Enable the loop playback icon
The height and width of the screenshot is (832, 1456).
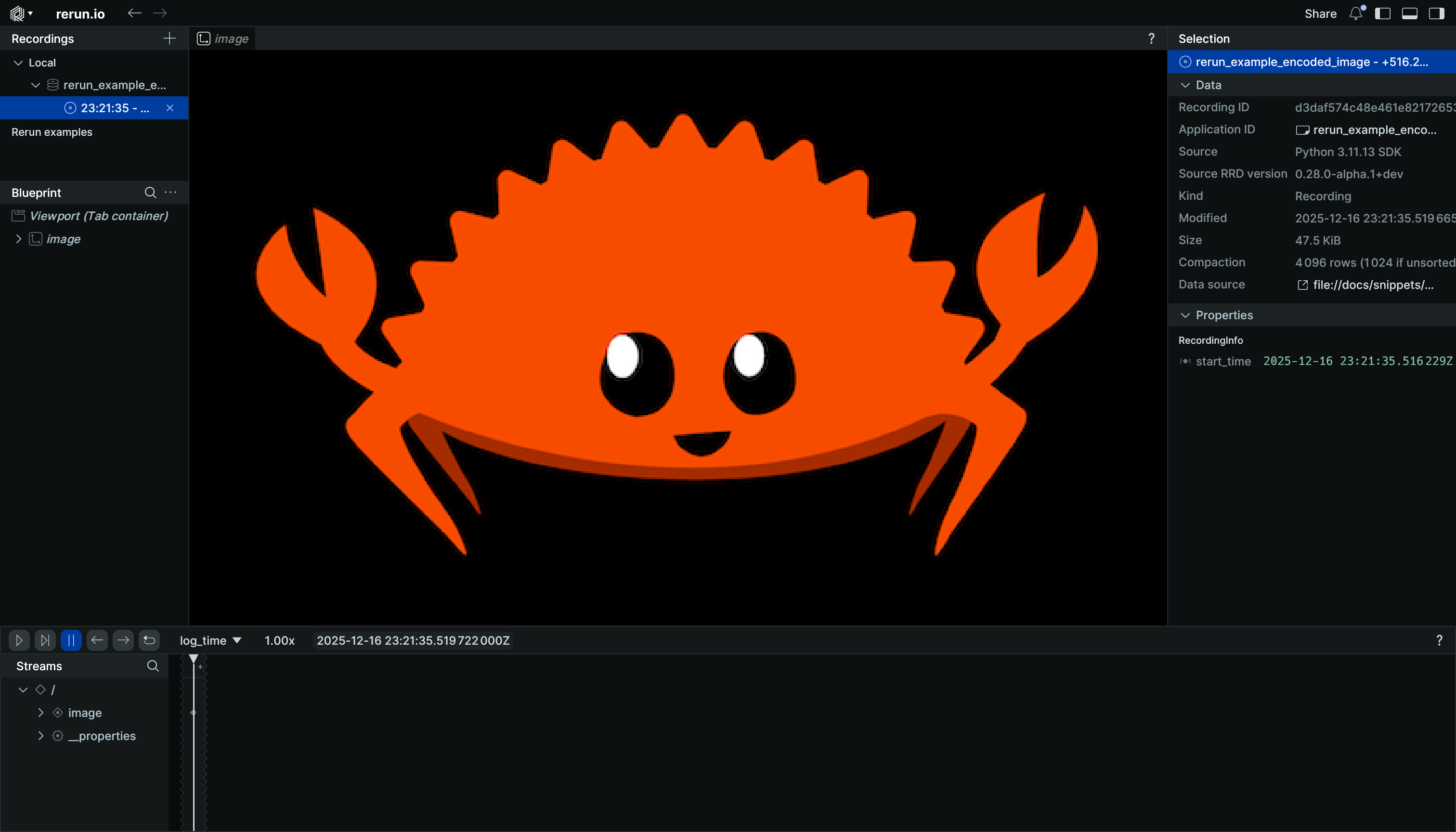pyautogui.click(x=149, y=640)
